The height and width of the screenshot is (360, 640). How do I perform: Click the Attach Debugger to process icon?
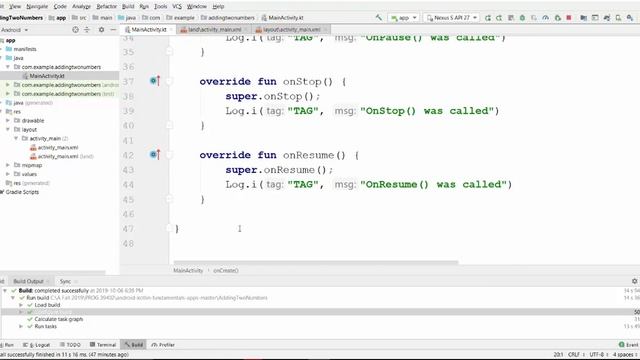[x=558, y=18]
